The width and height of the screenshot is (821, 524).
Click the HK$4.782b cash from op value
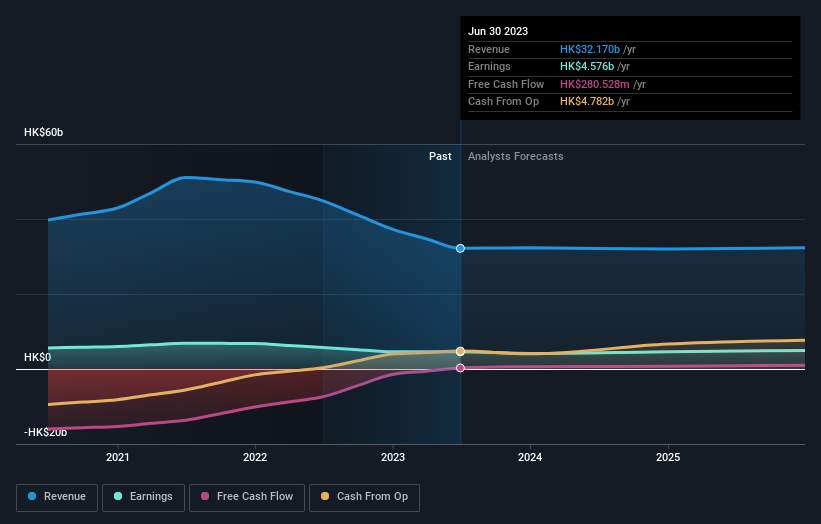pos(587,102)
